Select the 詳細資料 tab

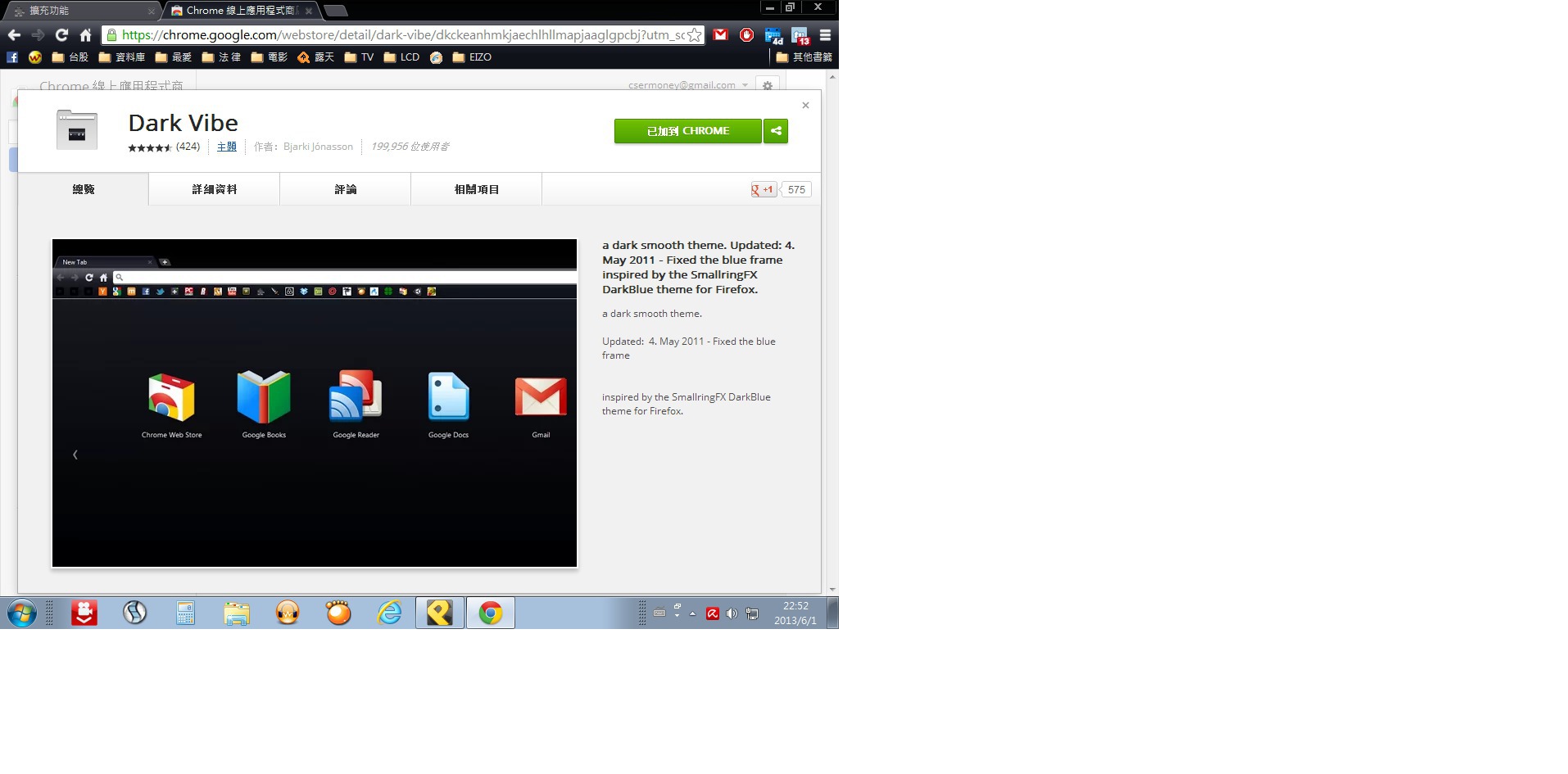[215, 189]
